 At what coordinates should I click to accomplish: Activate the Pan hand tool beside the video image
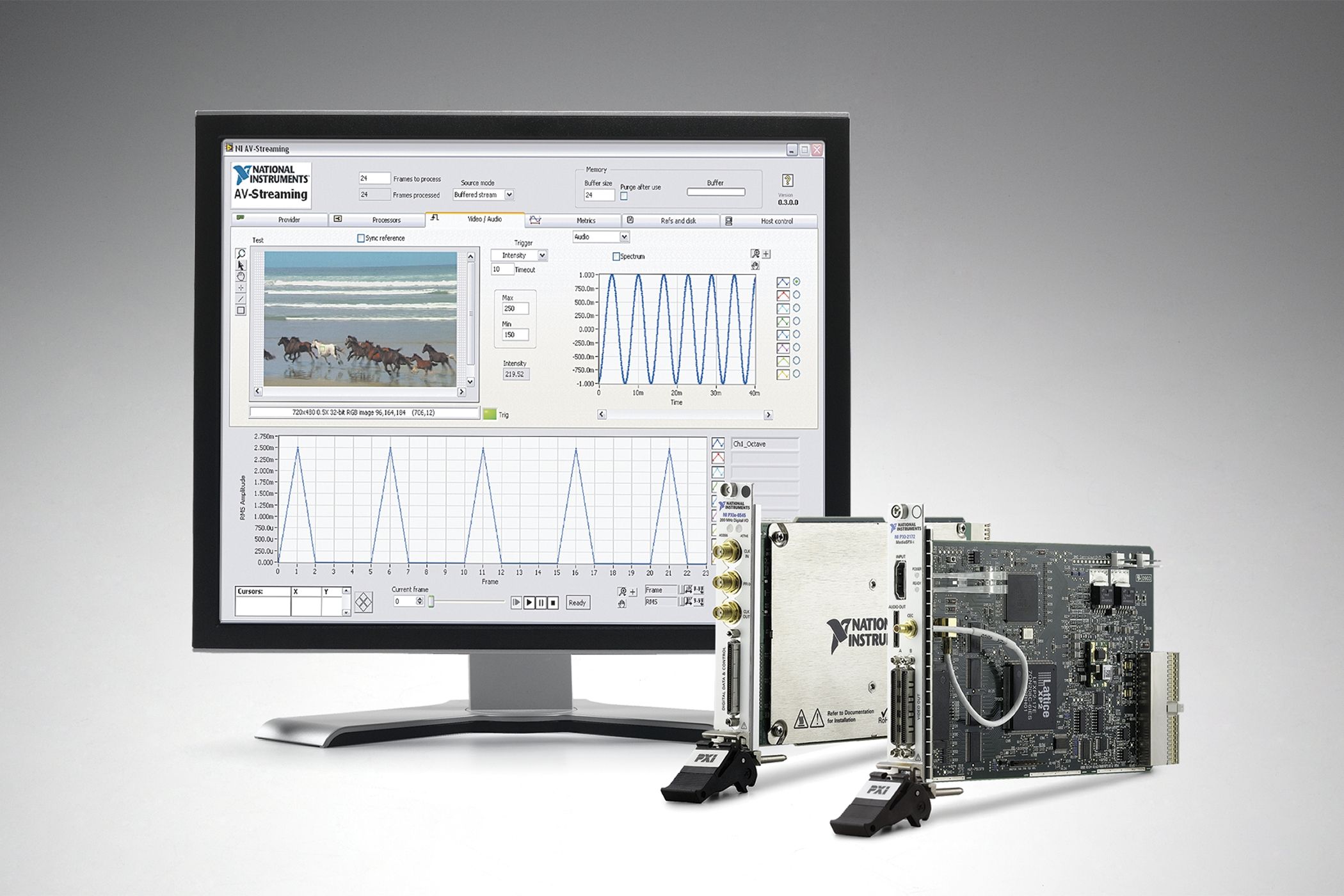point(241,277)
